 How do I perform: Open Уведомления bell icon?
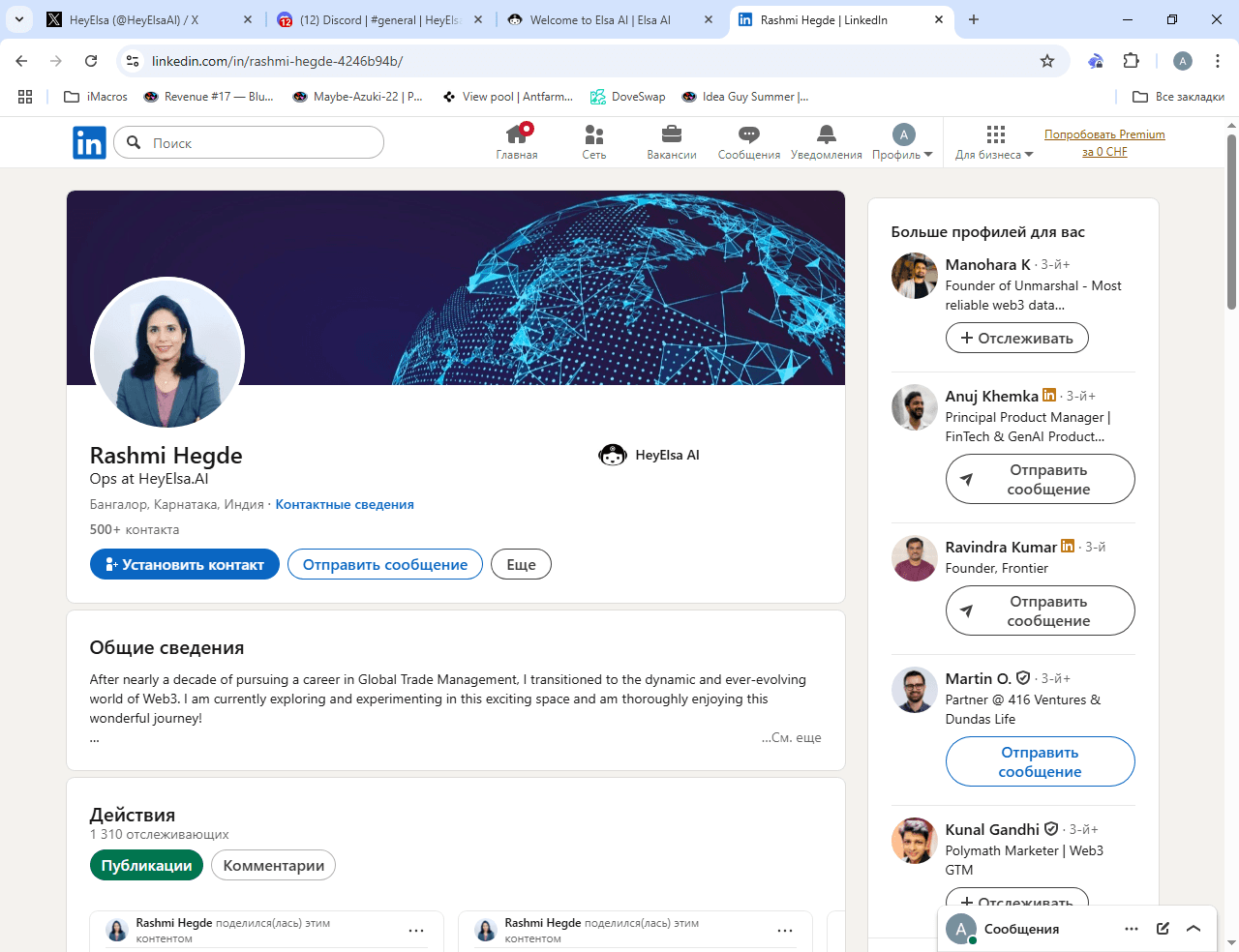(x=826, y=142)
